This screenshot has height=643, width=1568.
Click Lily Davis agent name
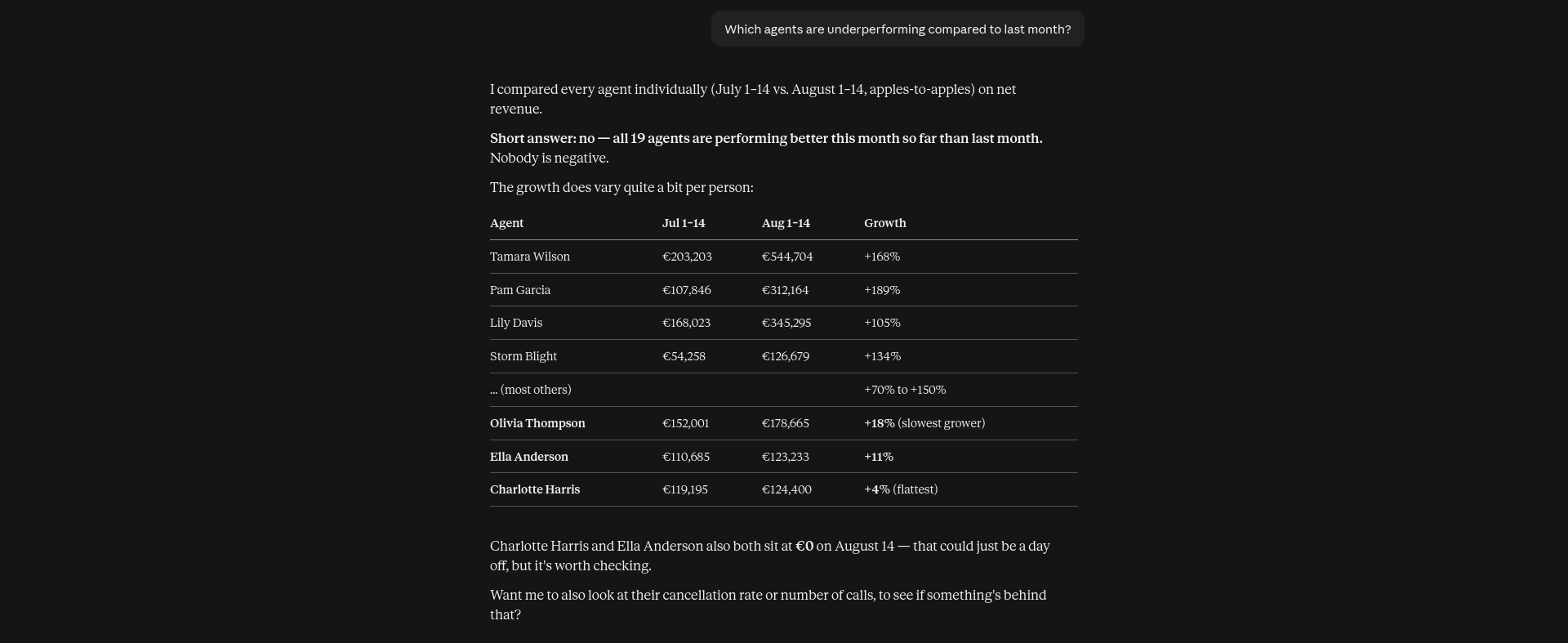(x=516, y=323)
